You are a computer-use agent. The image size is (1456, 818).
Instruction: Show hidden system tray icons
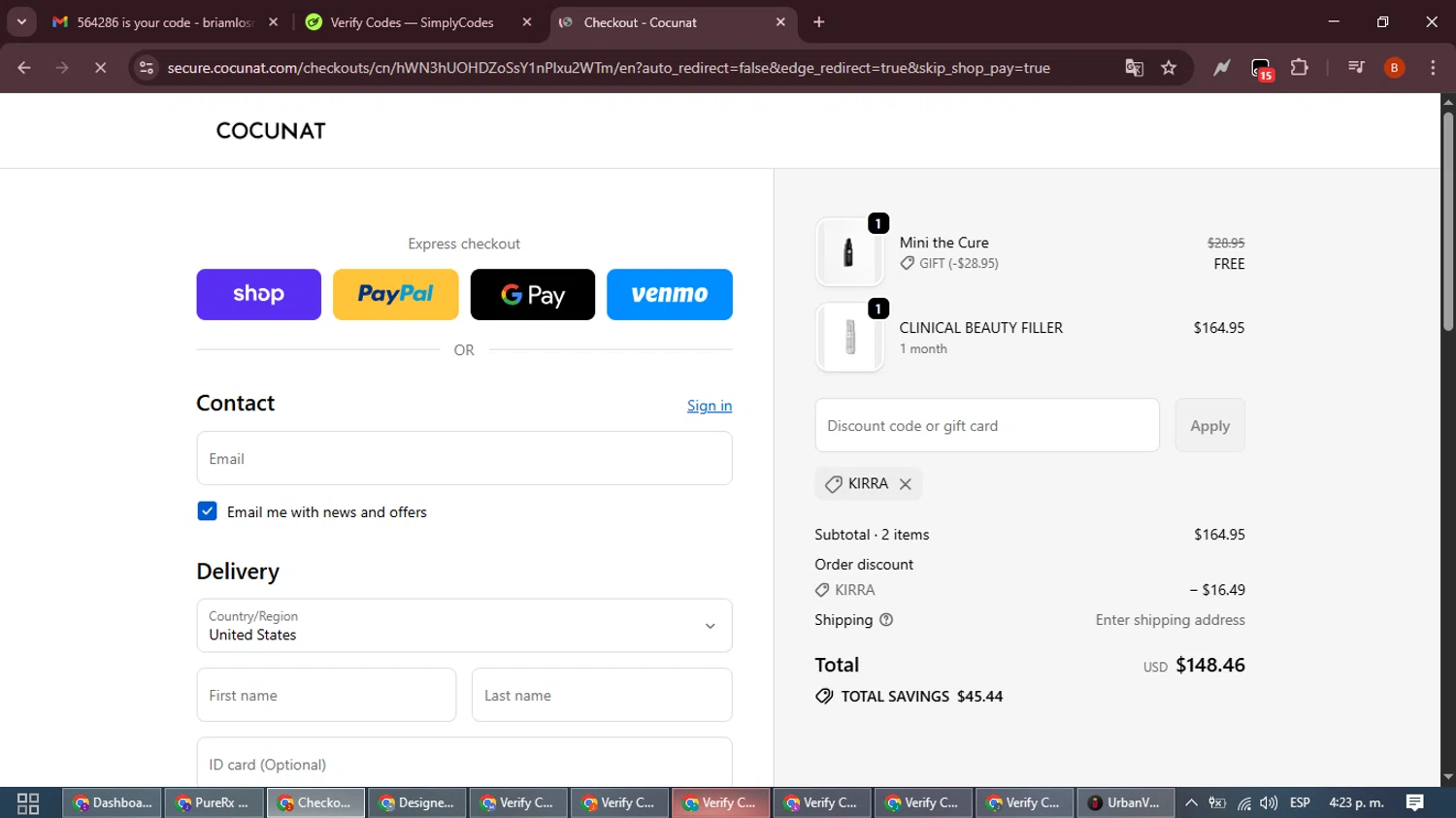pyautogui.click(x=1191, y=803)
